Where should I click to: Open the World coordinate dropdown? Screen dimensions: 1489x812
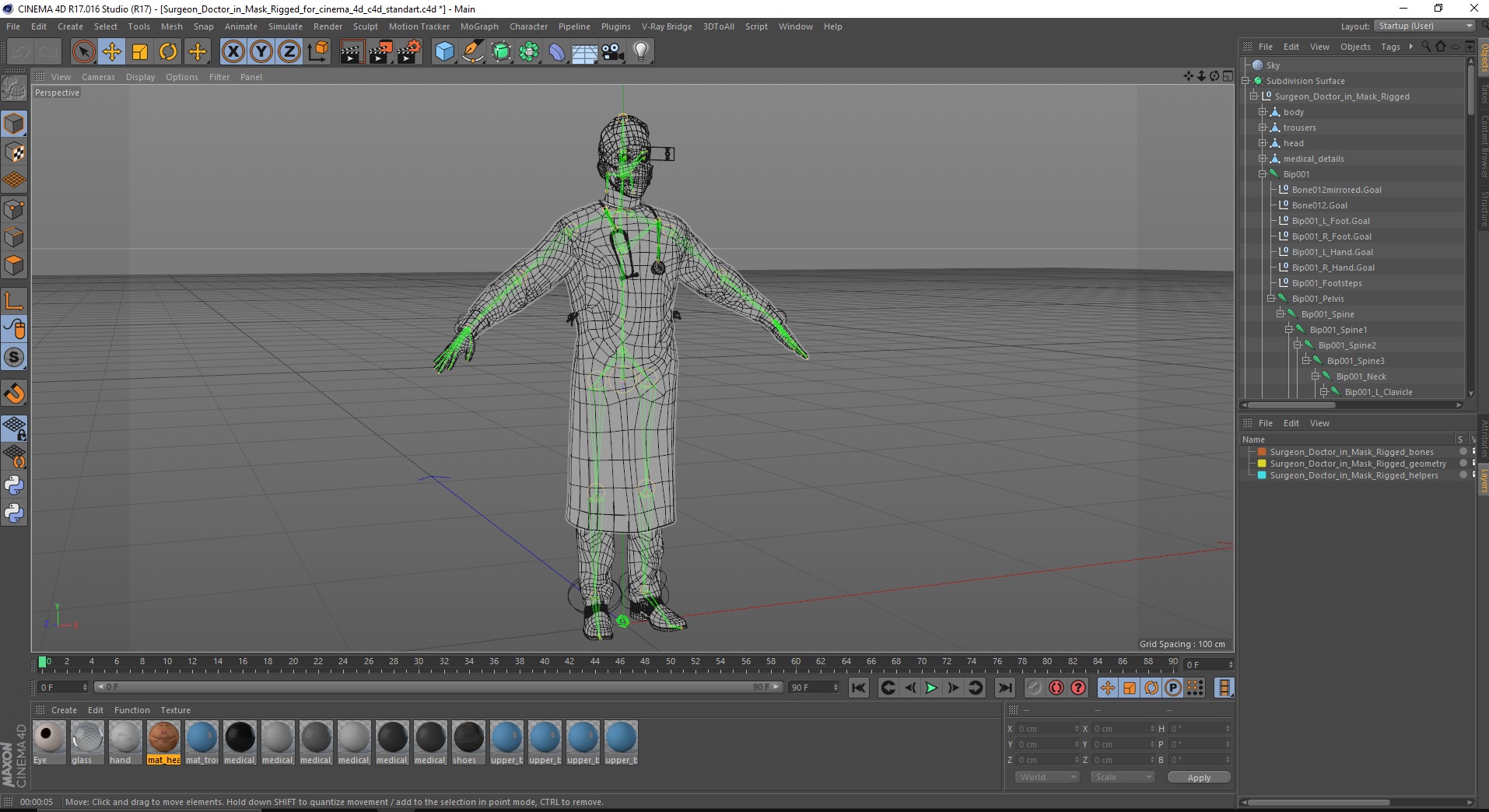pyautogui.click(x=1047, y=777)
